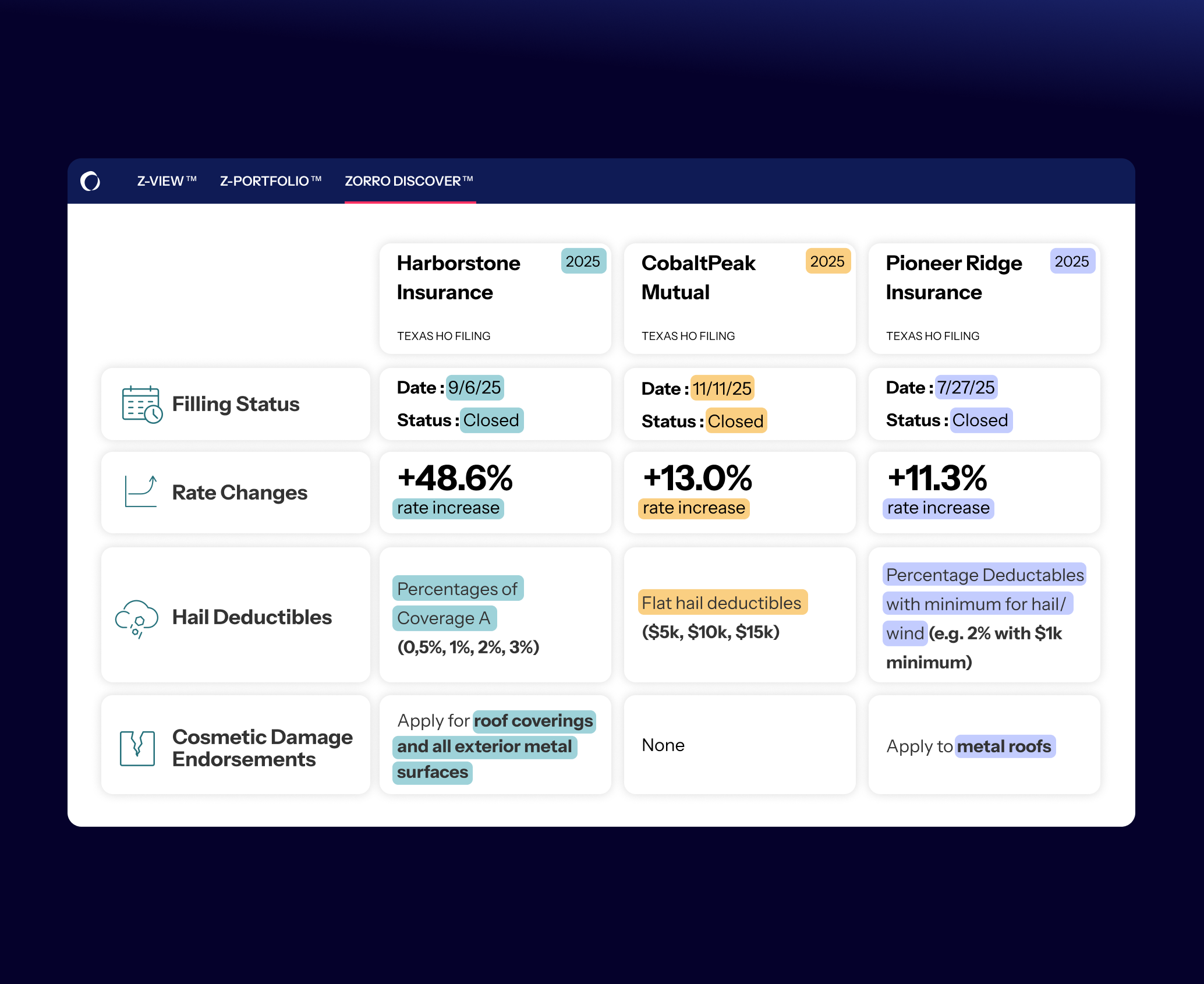1204x984 pixels.
Task: Click the +48.6% rate increase value
Action: (x=455, y=479)
